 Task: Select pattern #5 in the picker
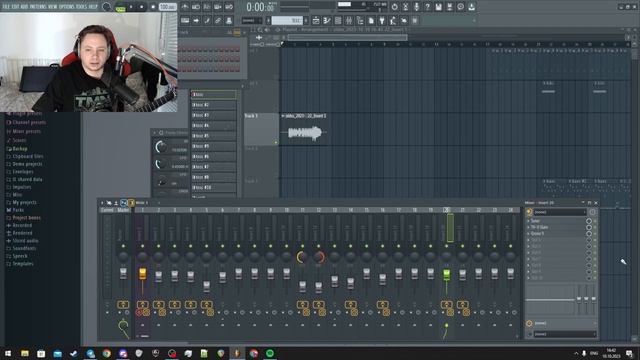tap(213, 136)
